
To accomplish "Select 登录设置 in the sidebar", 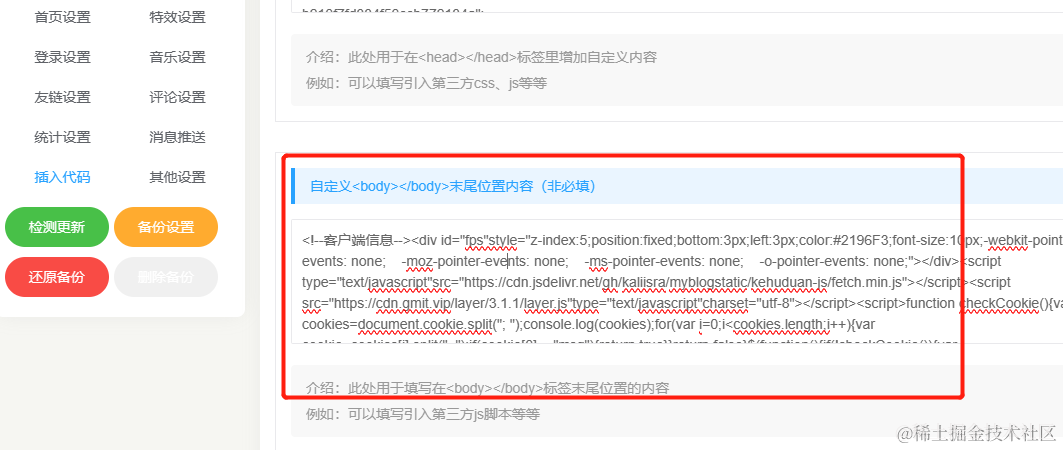I will pyautogui.click(x=62, y=58).
